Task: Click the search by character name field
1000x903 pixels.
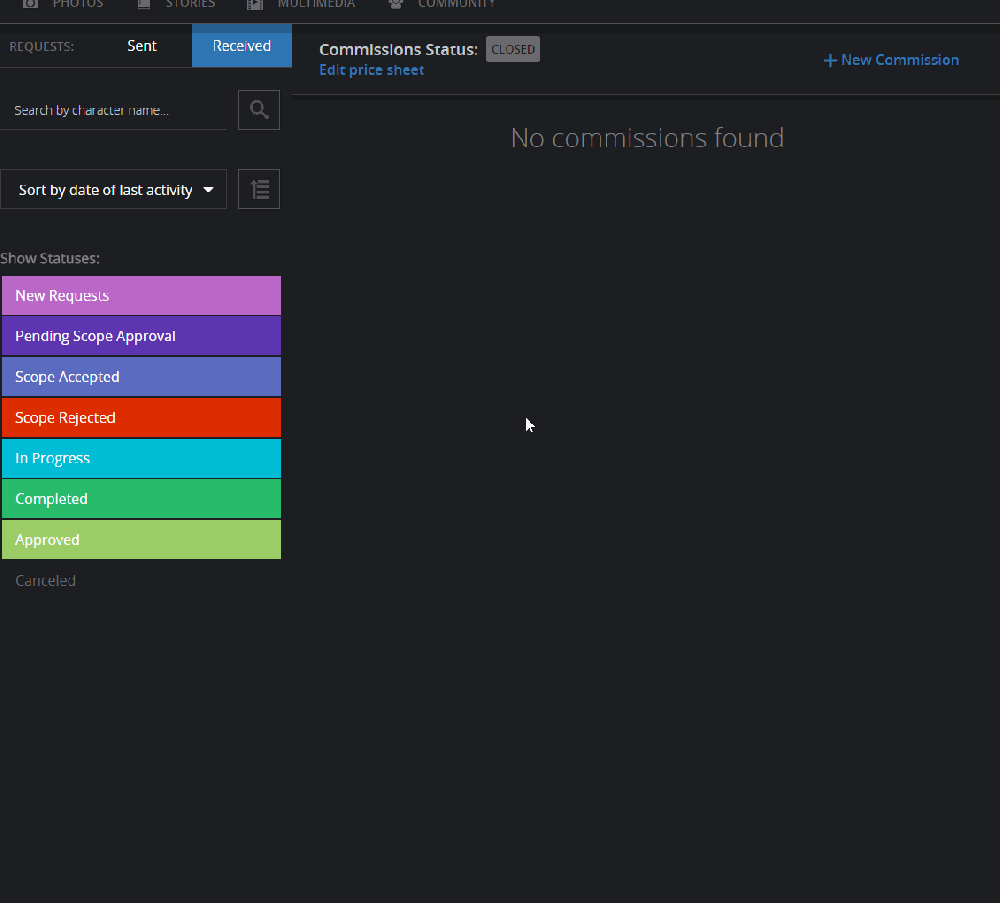Action: click(x=115, y=110)
